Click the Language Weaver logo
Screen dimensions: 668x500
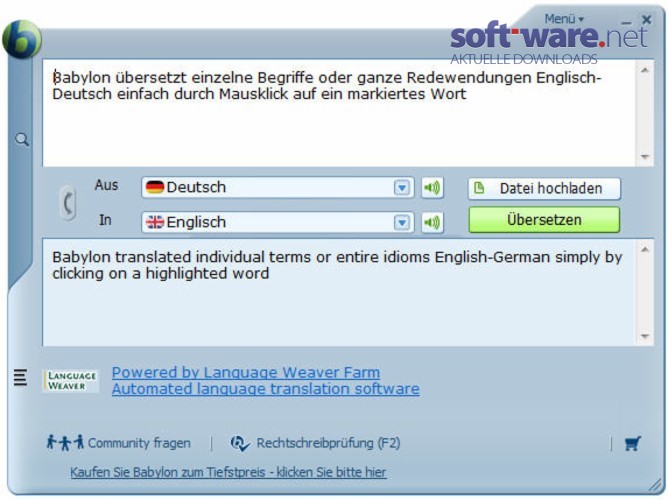coord(71,380)
